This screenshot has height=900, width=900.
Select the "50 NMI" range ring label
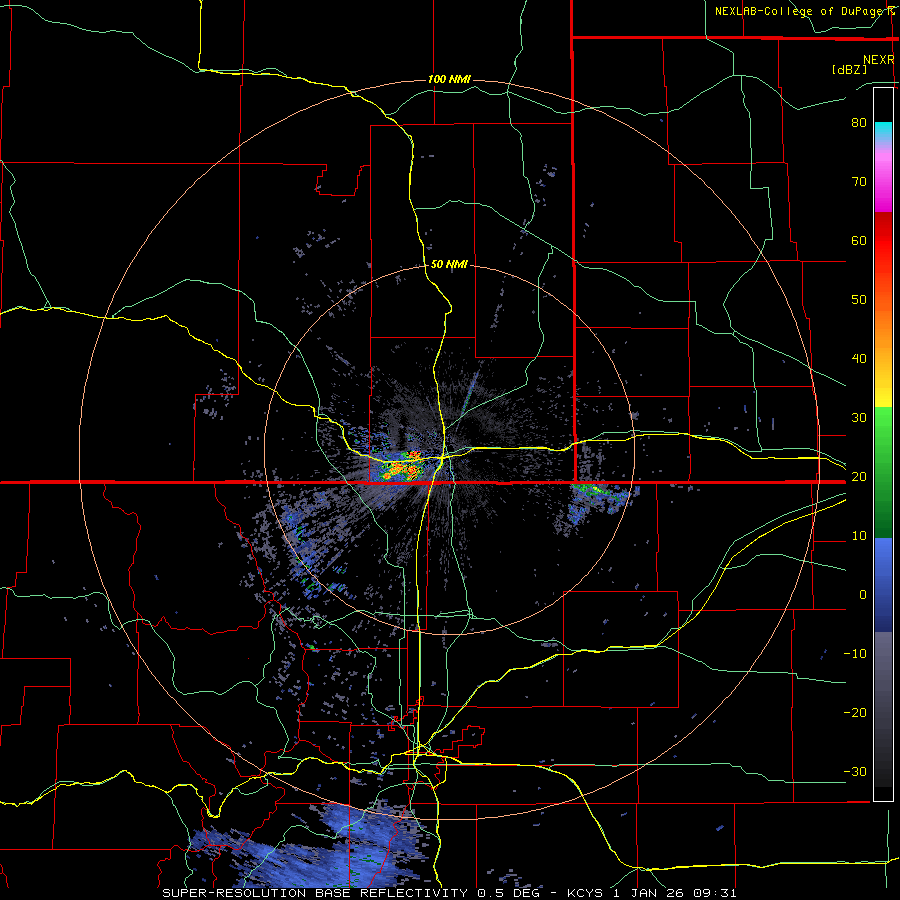pyautogui.click(x=449, y=264)
